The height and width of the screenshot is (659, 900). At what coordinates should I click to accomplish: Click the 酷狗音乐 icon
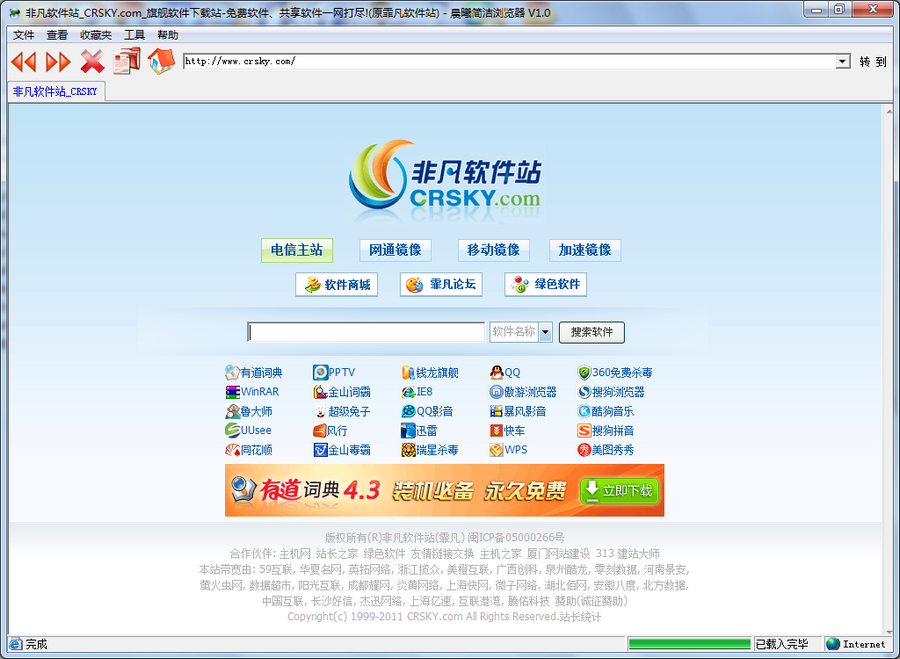584,412
